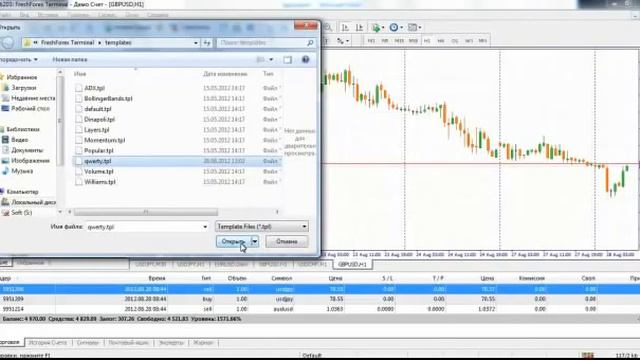The height and width of the screenshot is (360, 640).
Task: Open Загрузки in the dialog sidebar
Action: [24, 88]
